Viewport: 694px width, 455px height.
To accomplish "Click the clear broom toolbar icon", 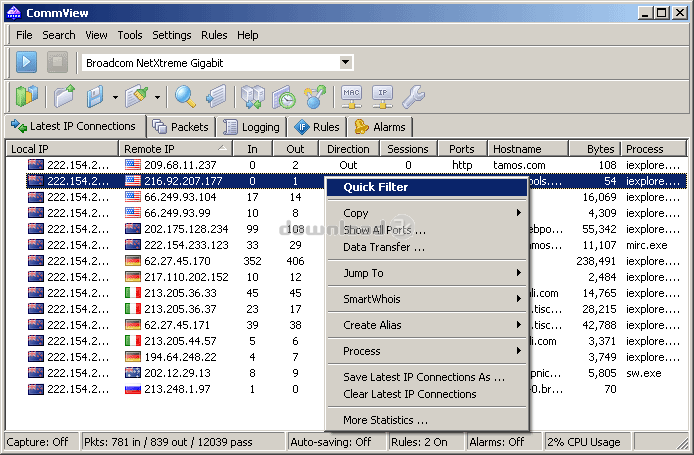I will tap(136, 96).
